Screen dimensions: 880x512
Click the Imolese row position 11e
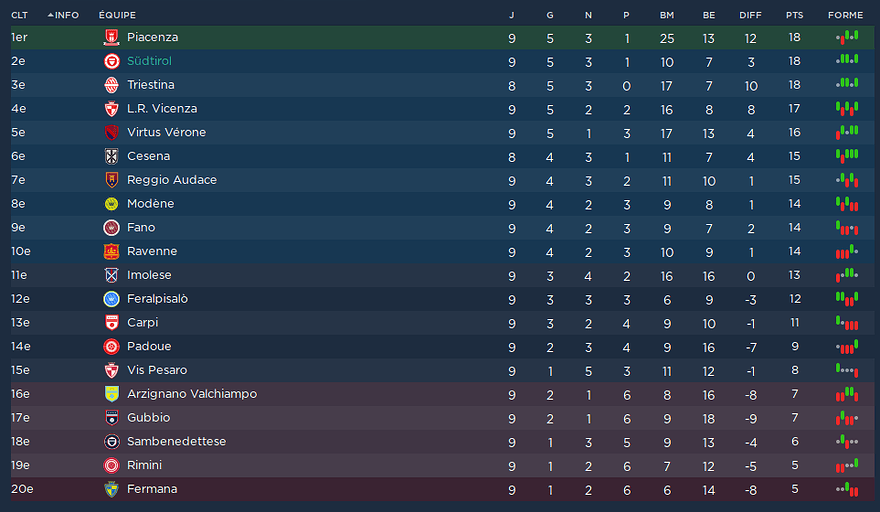pyautogui.click(x=20, y=275)
